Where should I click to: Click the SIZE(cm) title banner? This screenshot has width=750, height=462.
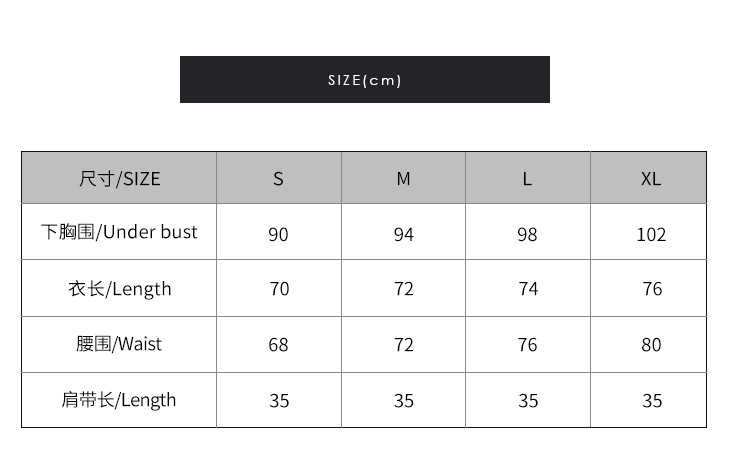pos(364,80)
